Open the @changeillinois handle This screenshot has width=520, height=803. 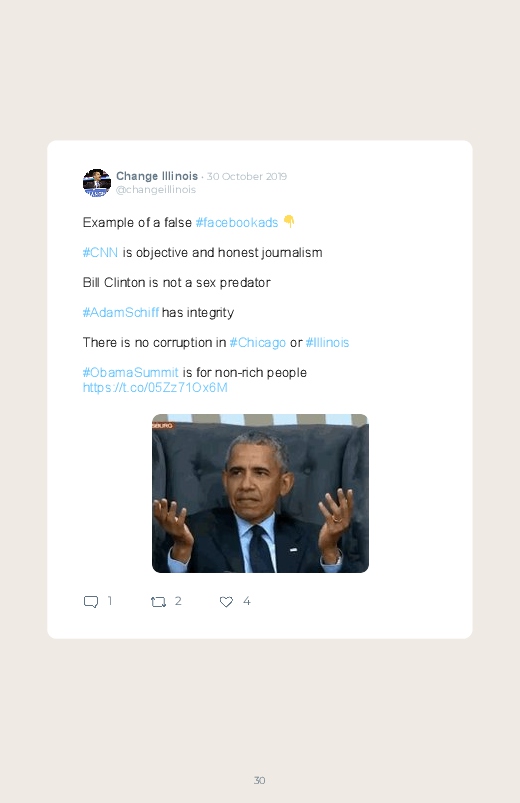click(x=156, y=189)
